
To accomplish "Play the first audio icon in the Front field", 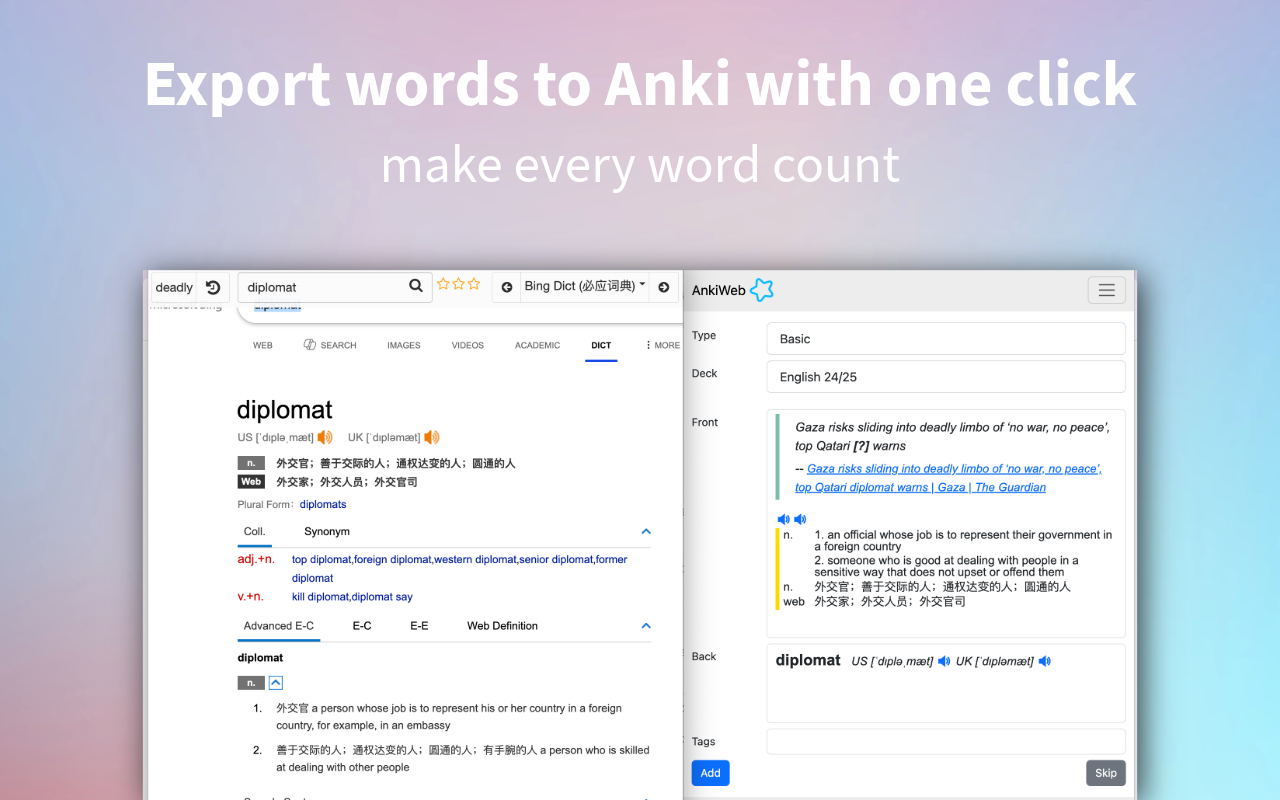I will (x=783, y=519).
